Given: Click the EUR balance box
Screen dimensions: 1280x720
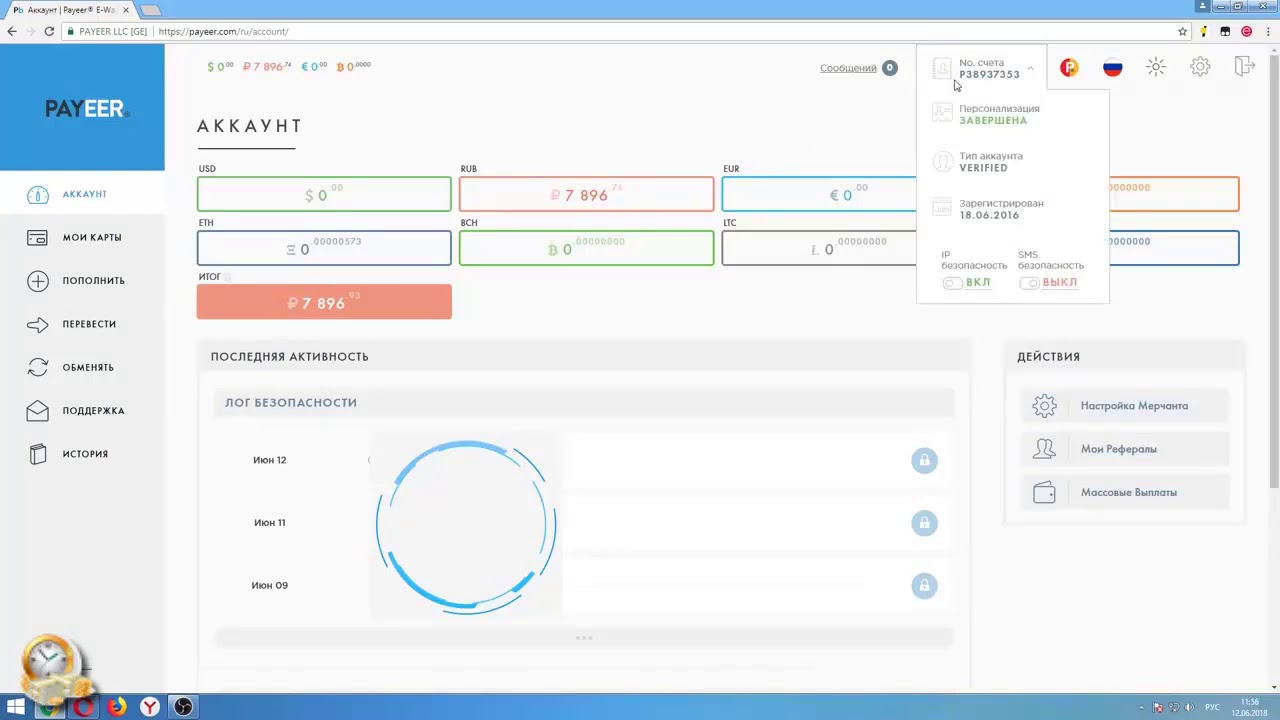Looking at the screenshot, I should 819,194.
